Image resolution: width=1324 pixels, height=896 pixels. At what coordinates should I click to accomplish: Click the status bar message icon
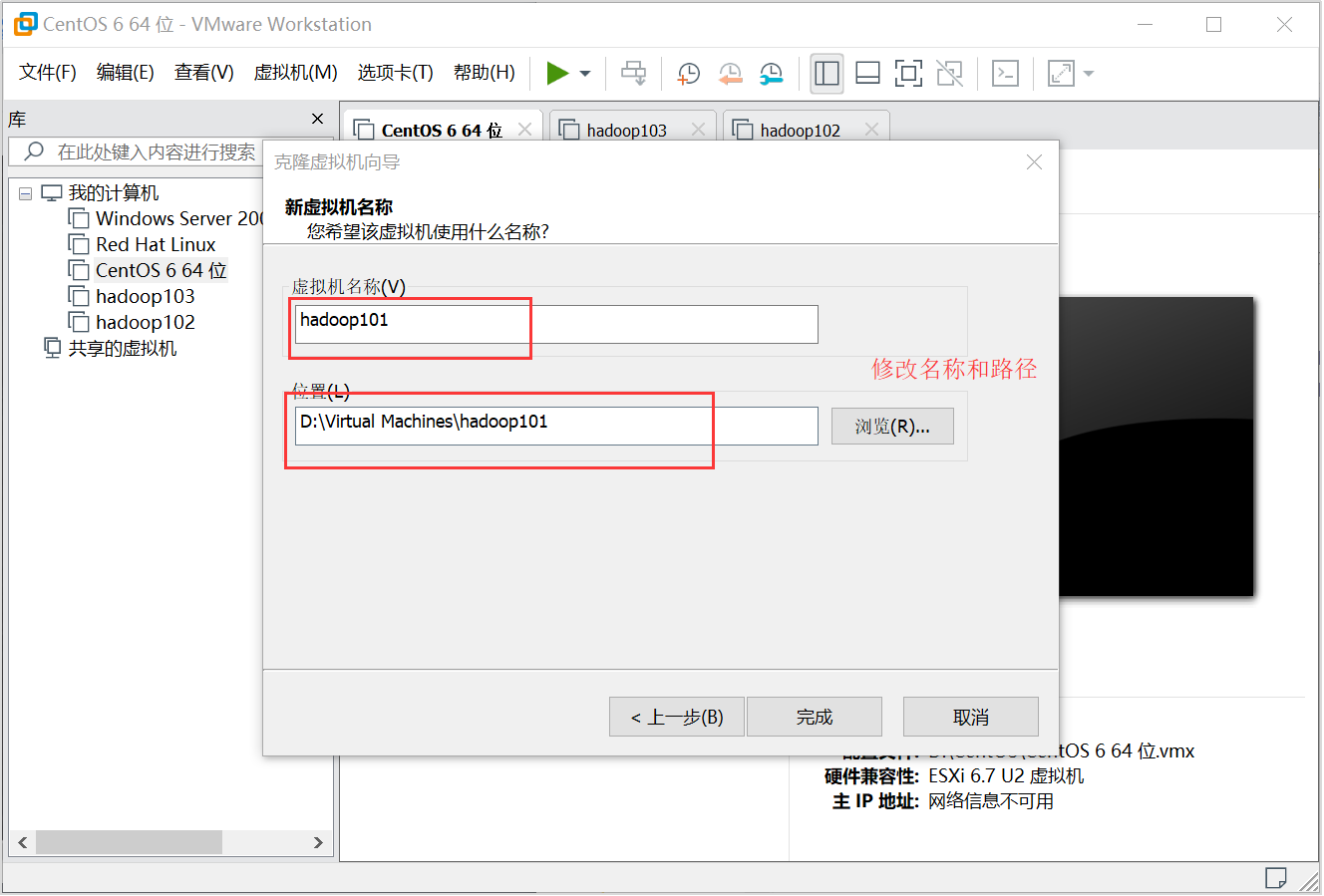[x=1275, y=877]
